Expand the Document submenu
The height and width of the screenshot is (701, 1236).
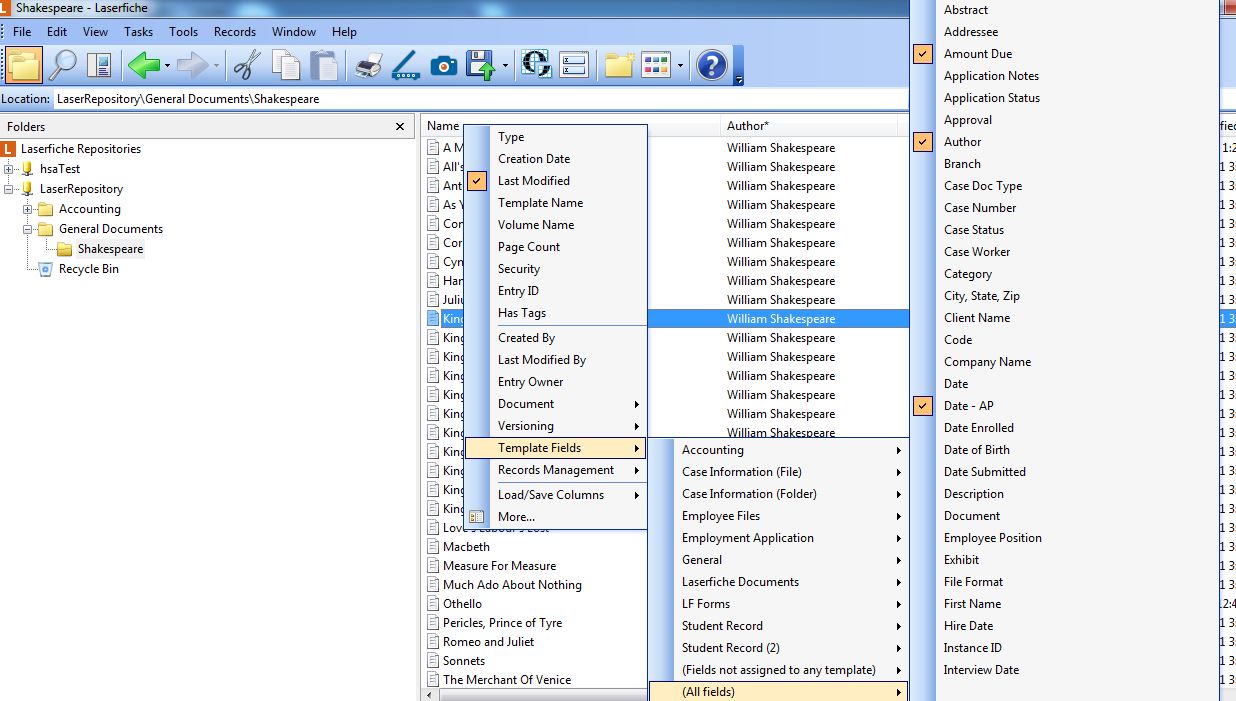[x=556, y=404]
